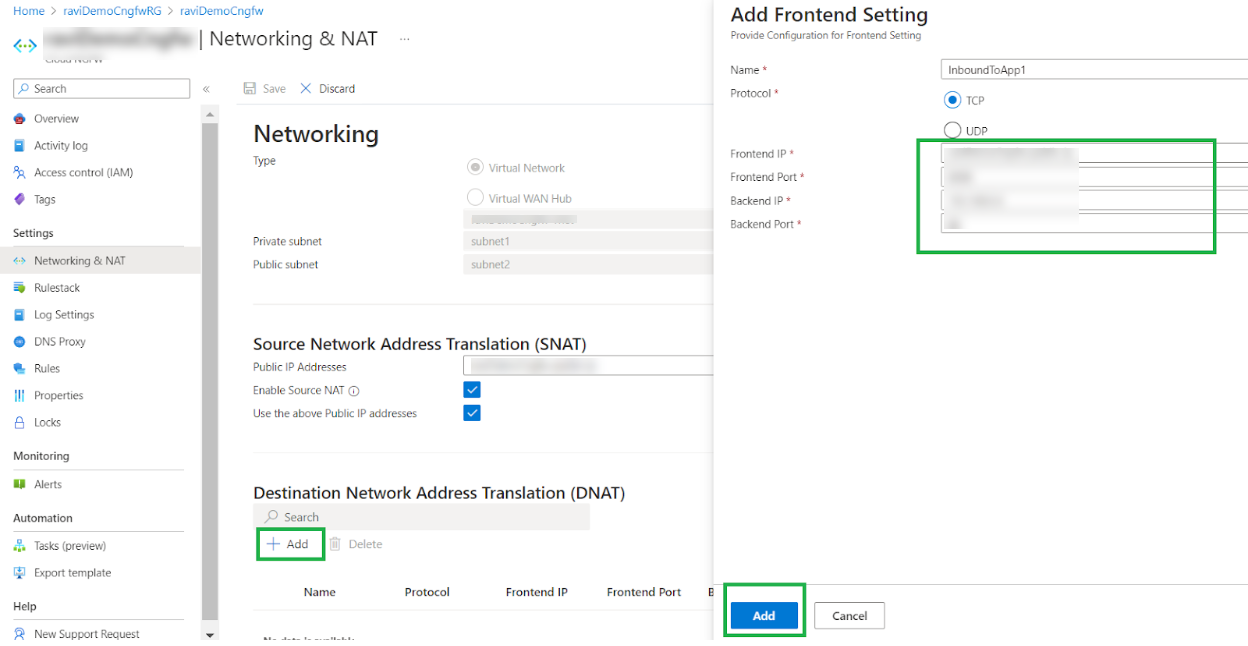Collapse the sidebar with the double chevron
The image size is (1248, 646).
click(x=206, y=89)
